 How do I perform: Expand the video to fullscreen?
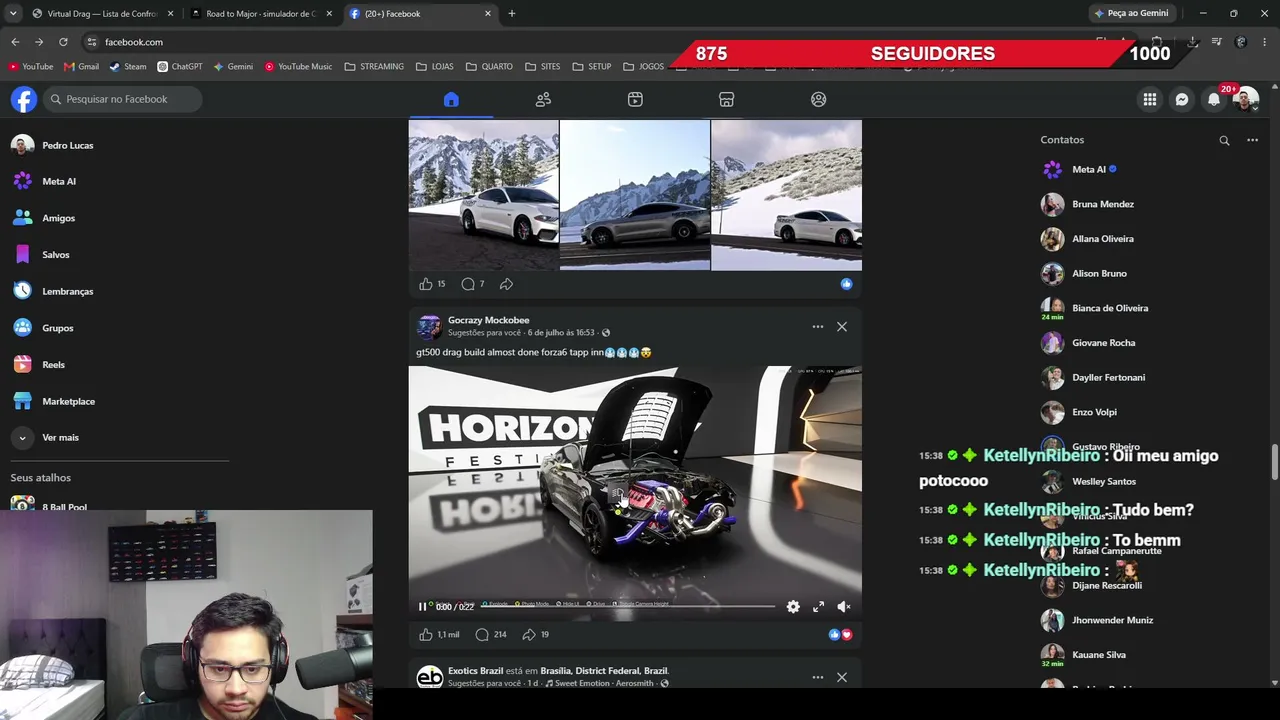tap(819, 607)
